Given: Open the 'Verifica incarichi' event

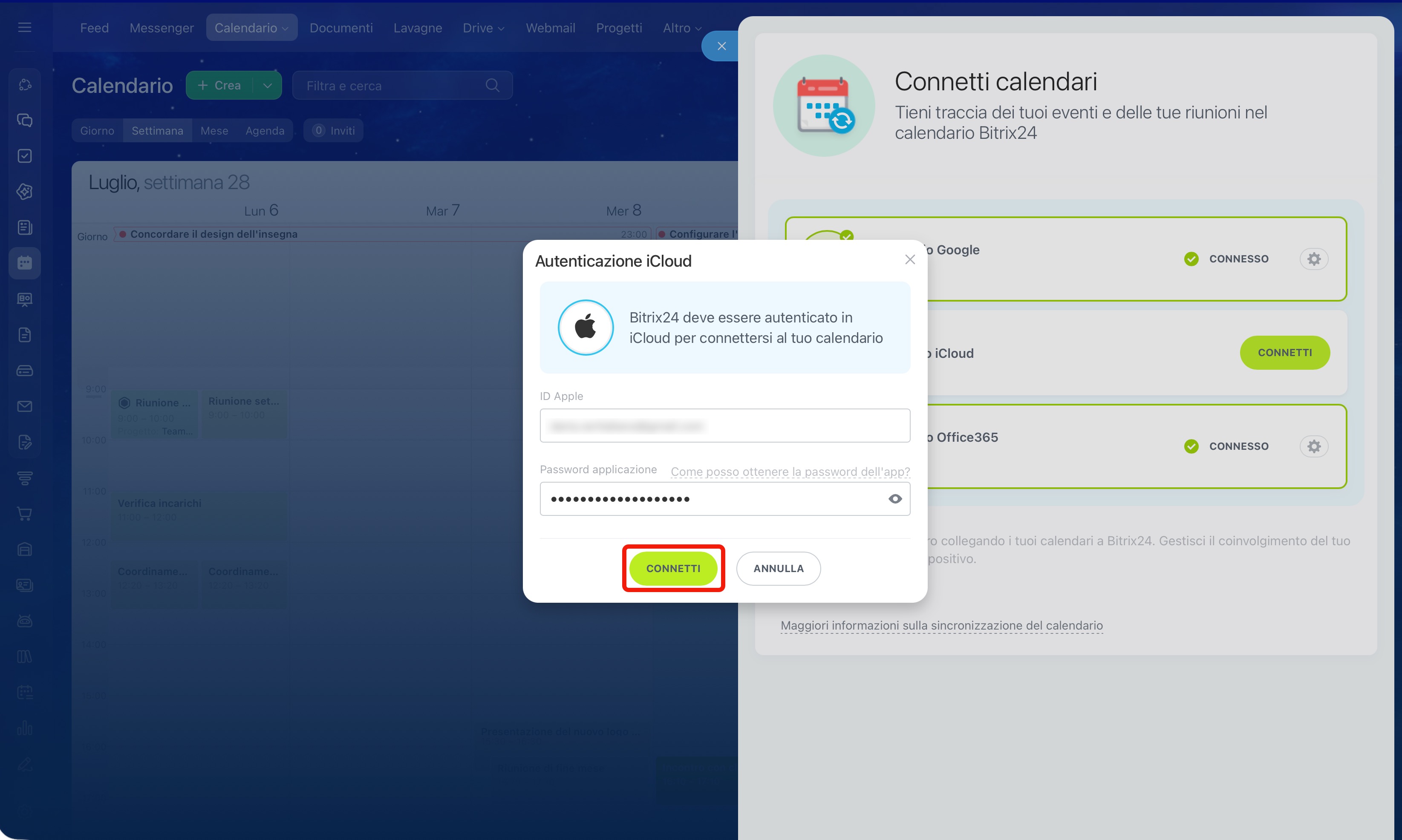Looking at the screenshot, I should coord(199,516).
